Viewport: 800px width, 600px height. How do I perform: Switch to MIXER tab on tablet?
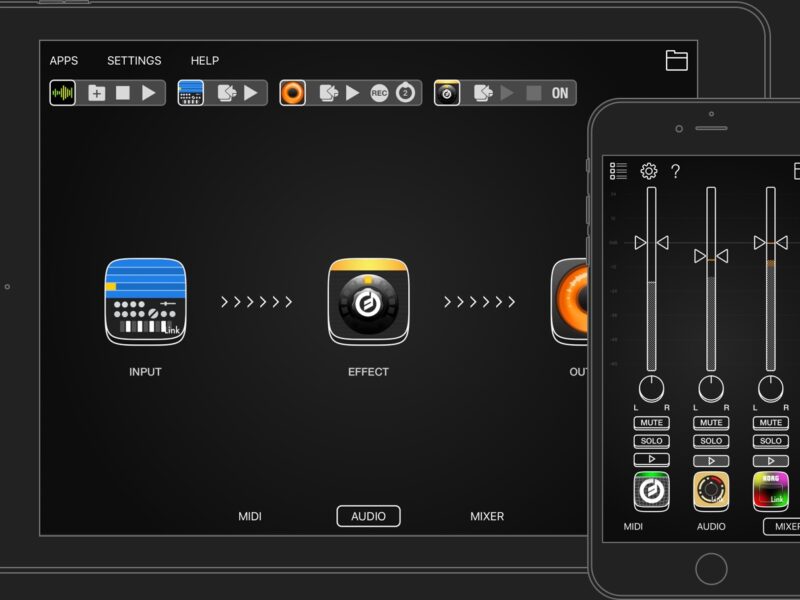(x=487, y=516)
